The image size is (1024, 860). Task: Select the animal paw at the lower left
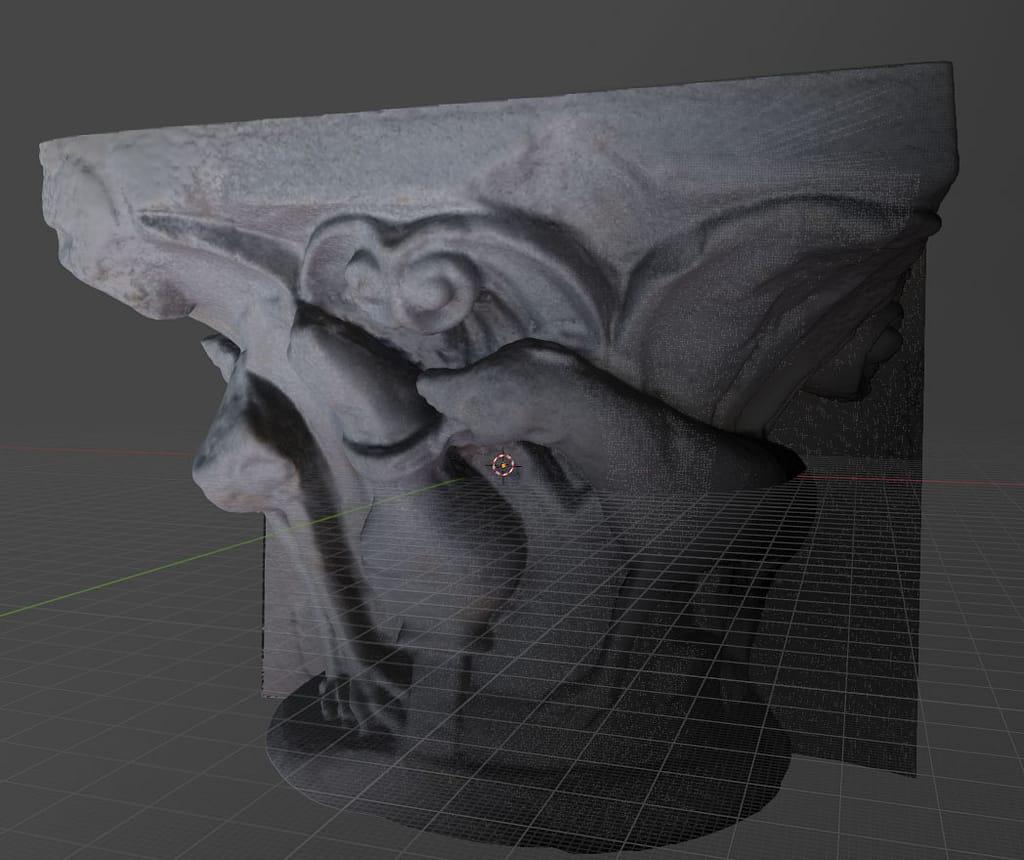pyautogui.click(x=355, y=700)
